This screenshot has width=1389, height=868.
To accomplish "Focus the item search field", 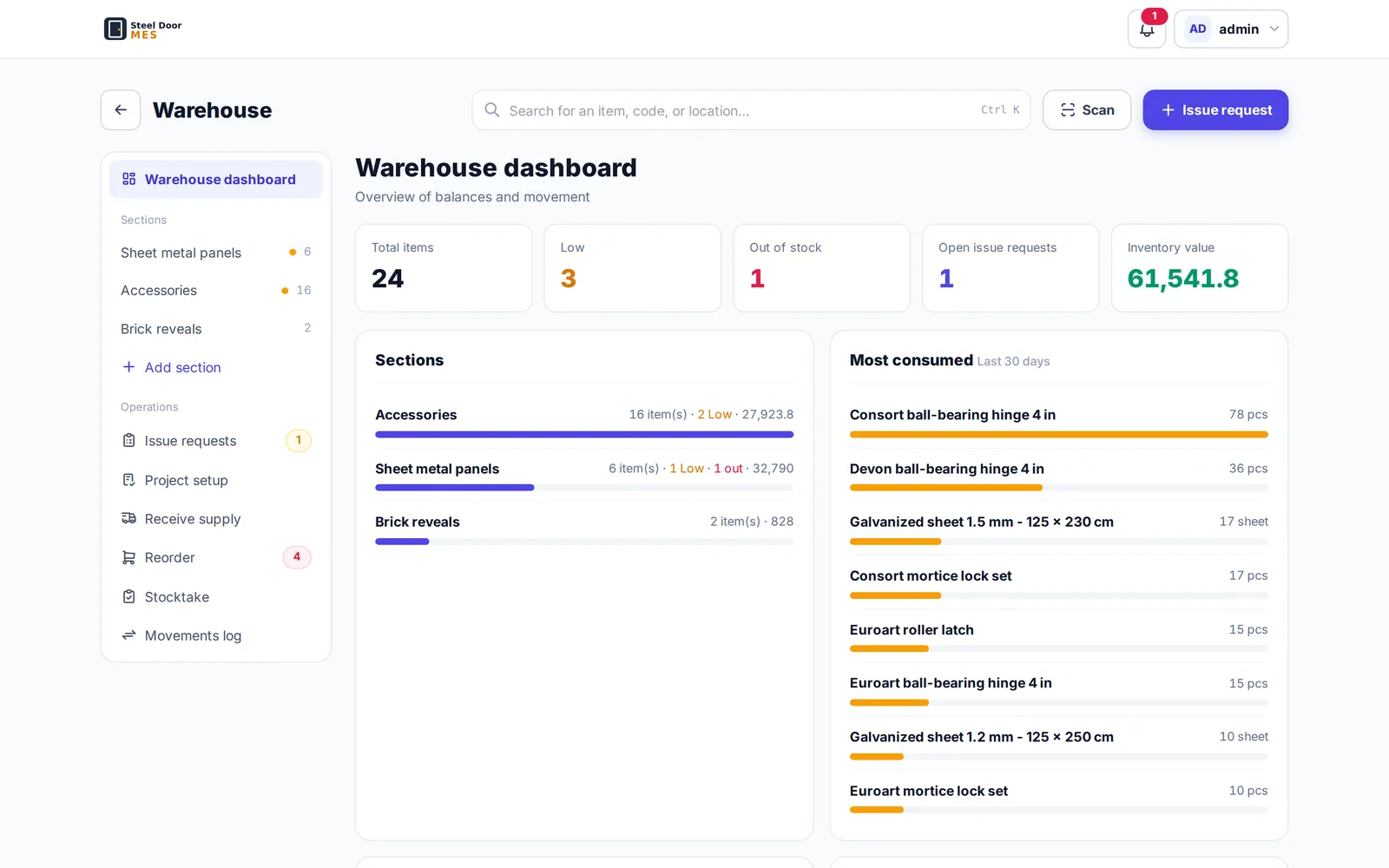I will click(x=751, y=110).
